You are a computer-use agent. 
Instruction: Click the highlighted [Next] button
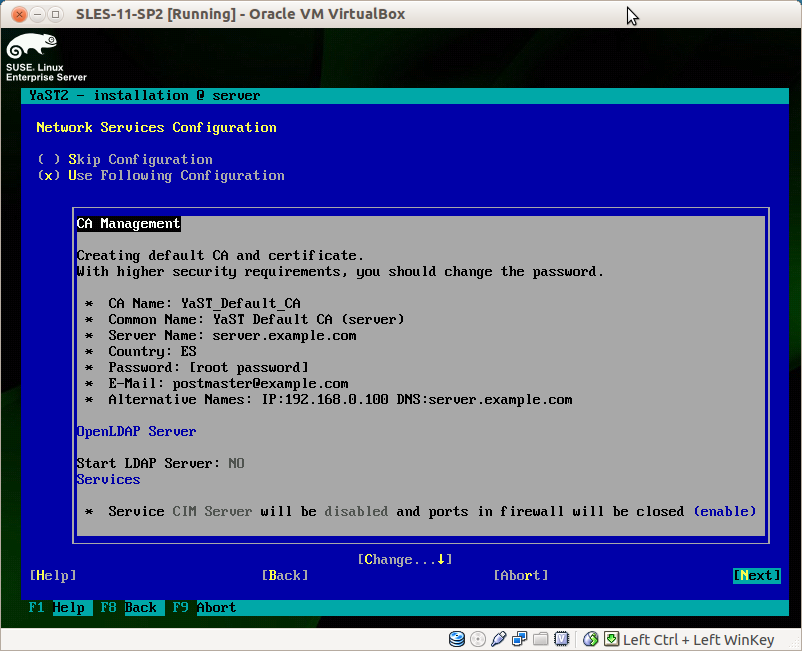click(x=757, y=575)
